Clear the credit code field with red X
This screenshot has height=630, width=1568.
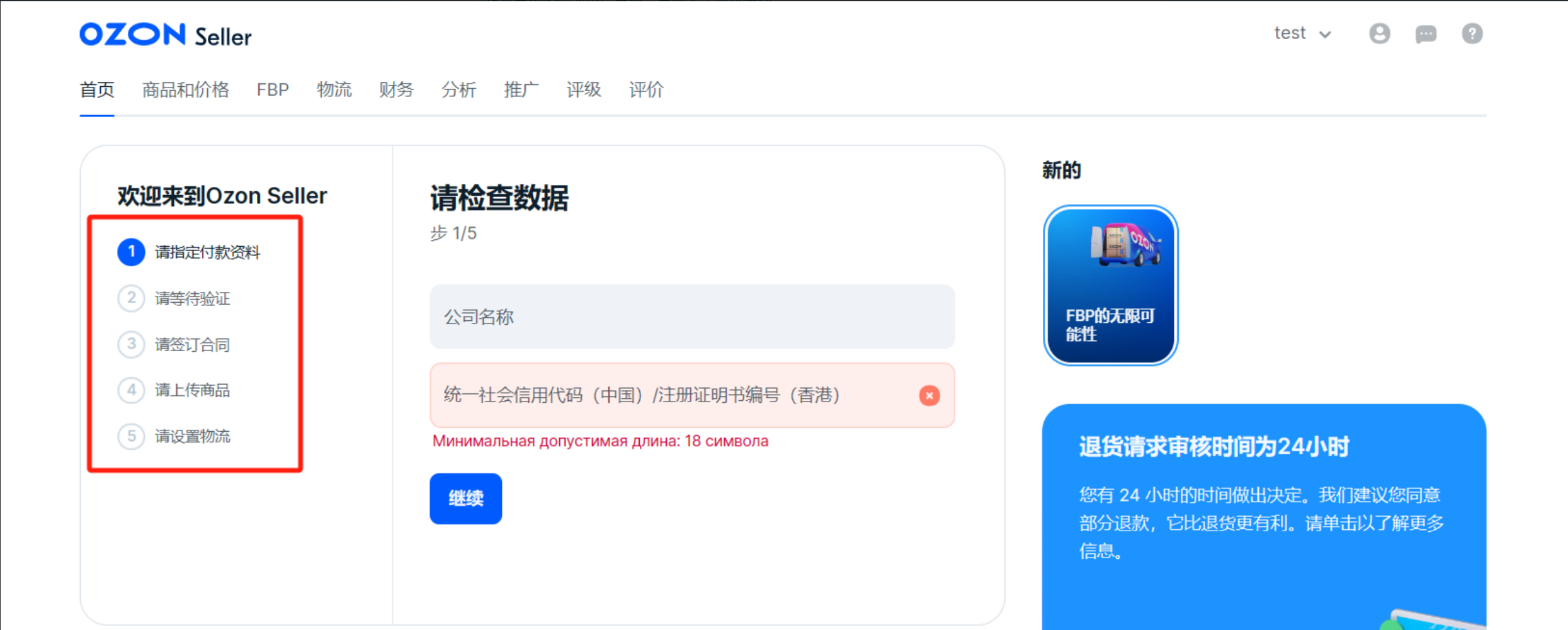[x=929, y=395]
